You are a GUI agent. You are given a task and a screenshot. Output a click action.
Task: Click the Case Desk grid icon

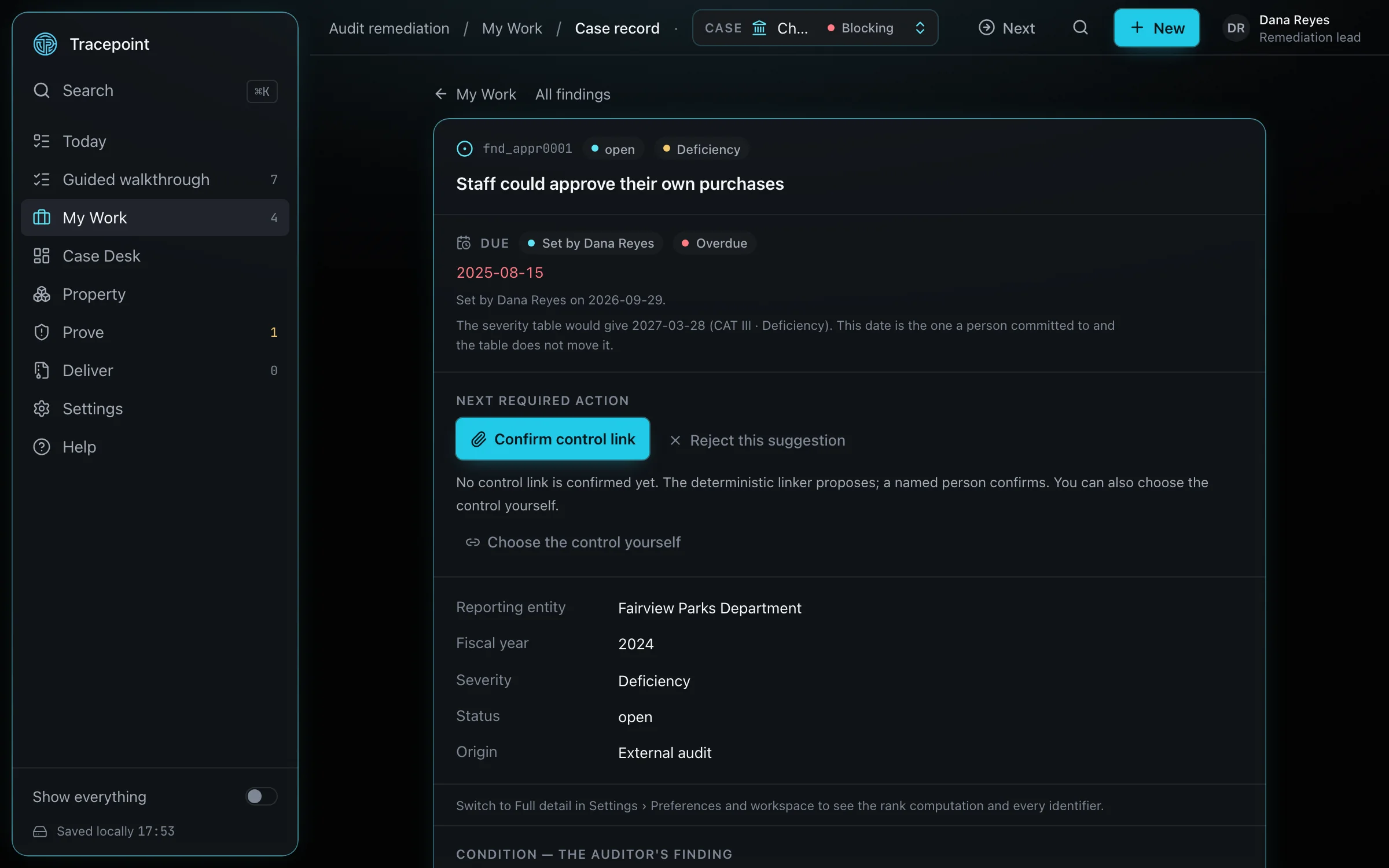coord(42,256)
